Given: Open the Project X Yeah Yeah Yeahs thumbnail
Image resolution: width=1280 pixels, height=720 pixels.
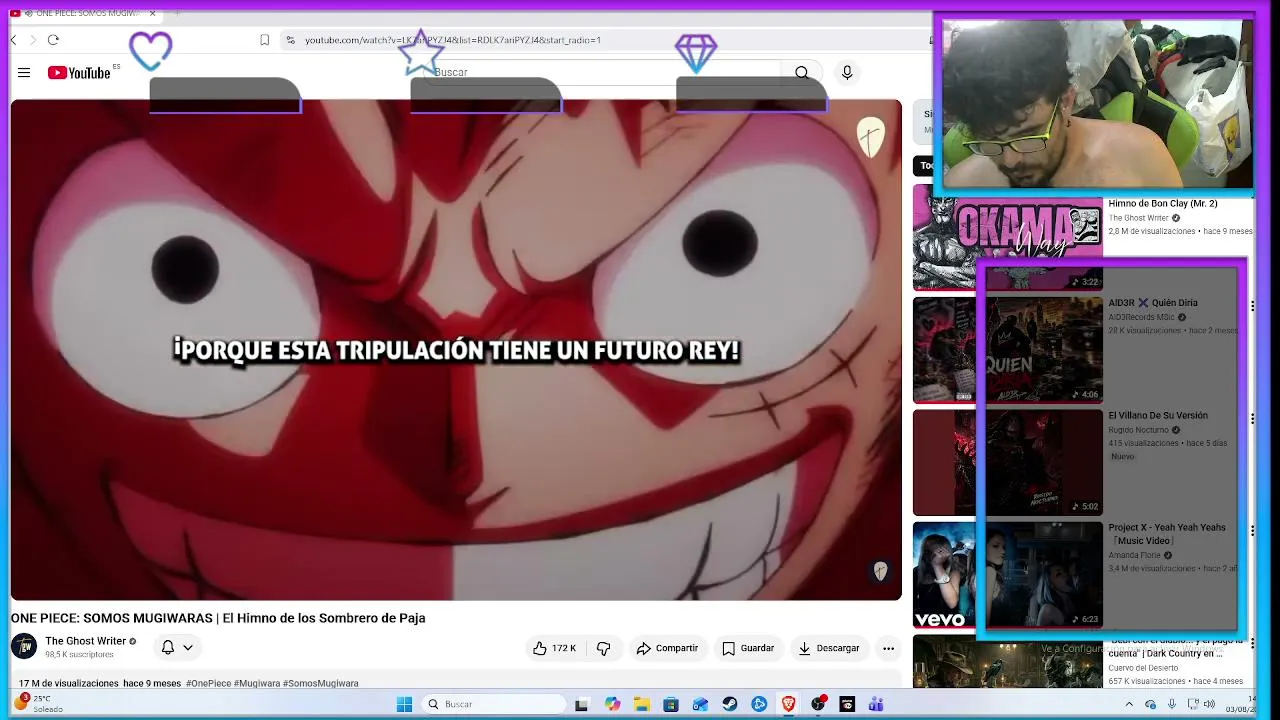Looking at the screenshot, I should click(1008, 575).
